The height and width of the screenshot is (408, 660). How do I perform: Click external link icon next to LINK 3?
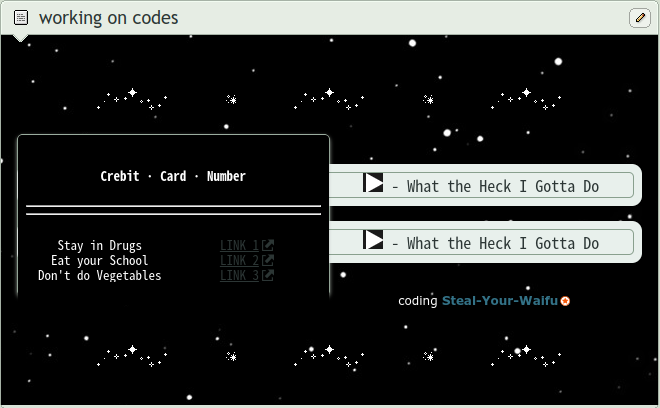pyautogui.click(x=268, y=275)
